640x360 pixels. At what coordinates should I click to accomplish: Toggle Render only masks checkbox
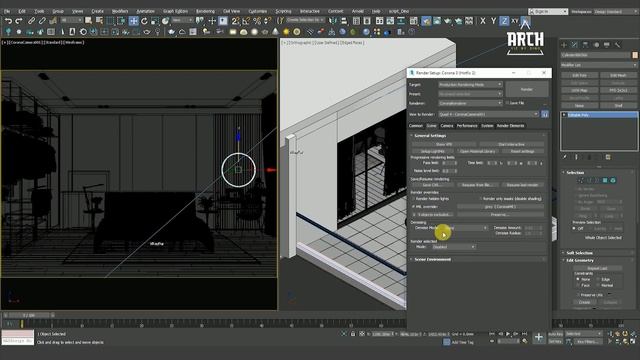[480, 199]
